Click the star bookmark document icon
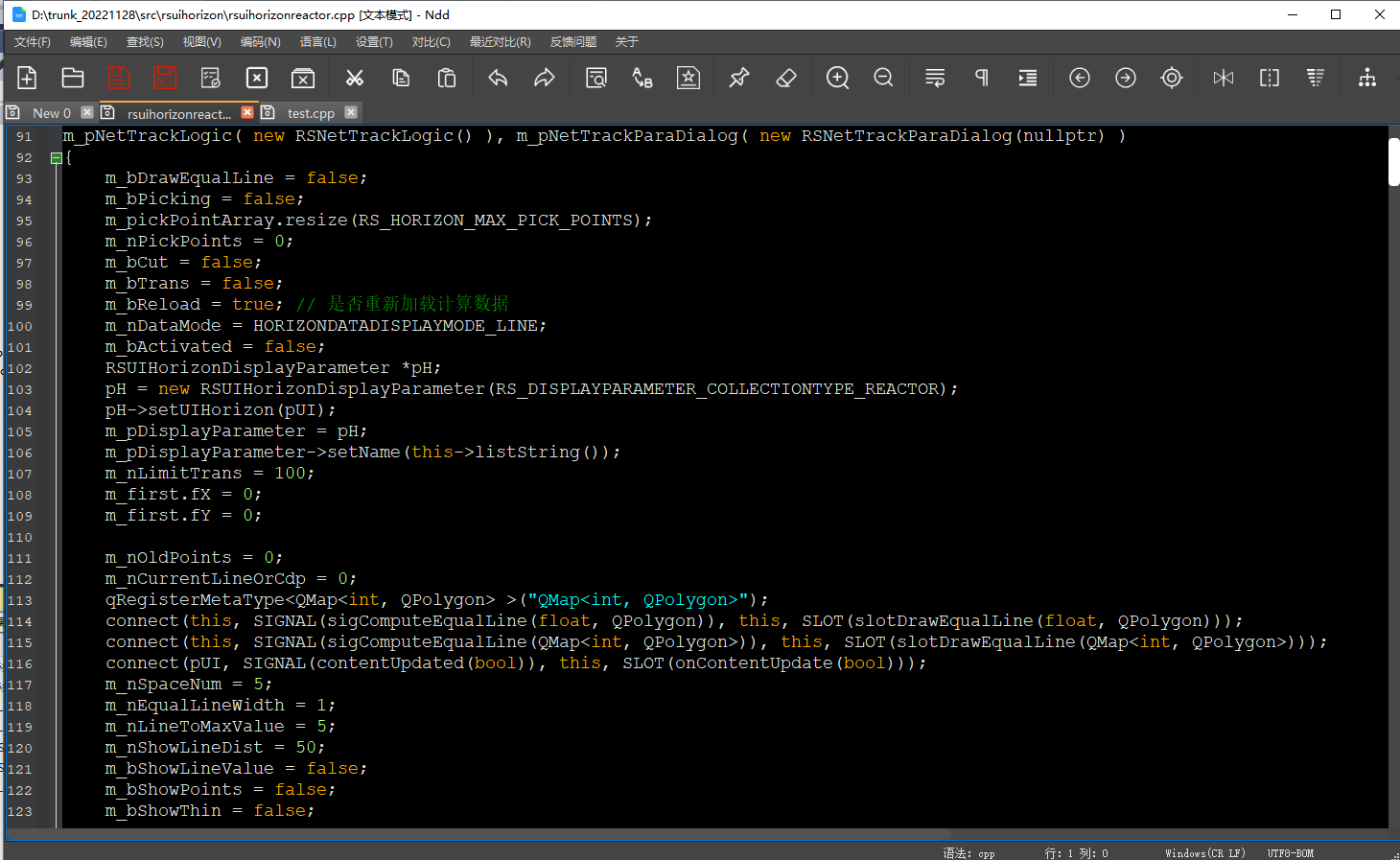 688,78
